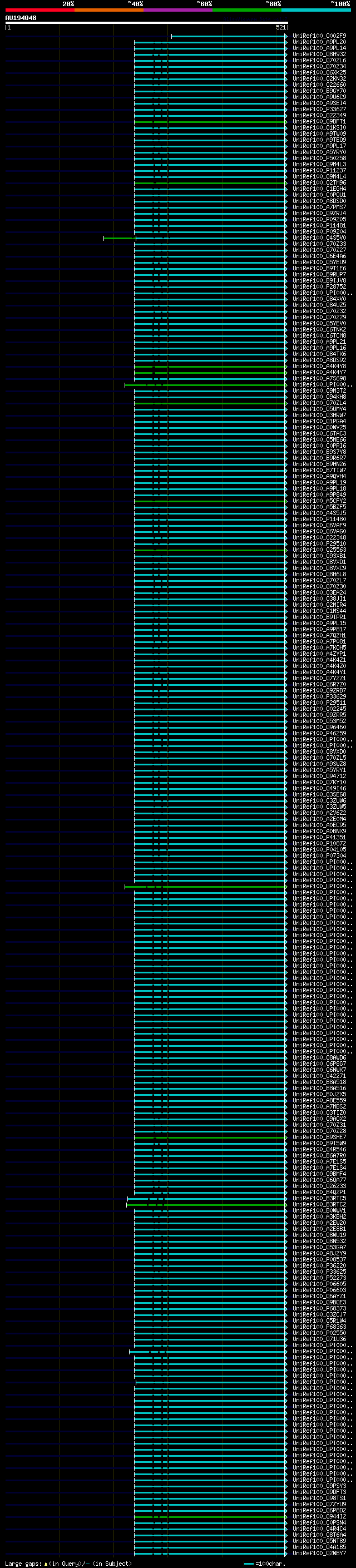Click the UniRef100_P11481 label
Viewport: 356px width, 1568px height.
point(319,225)
